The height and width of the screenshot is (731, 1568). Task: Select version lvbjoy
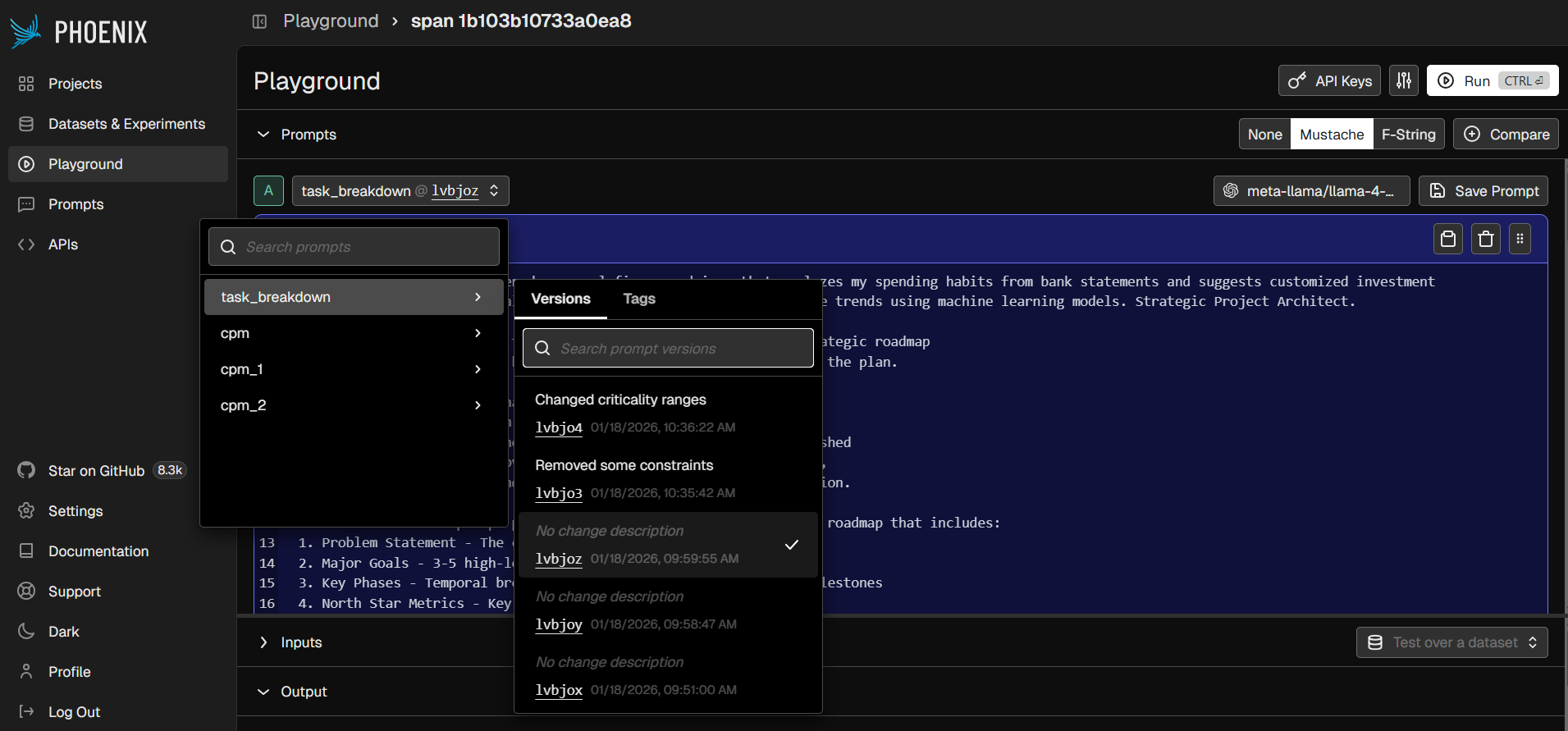668,610
